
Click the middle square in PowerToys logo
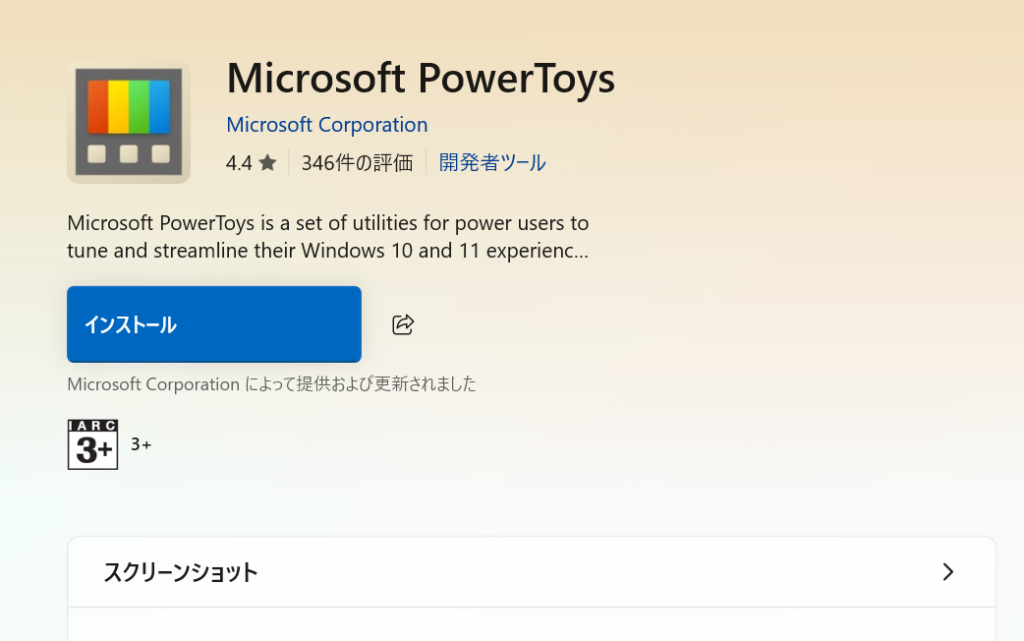coord(128,154)
